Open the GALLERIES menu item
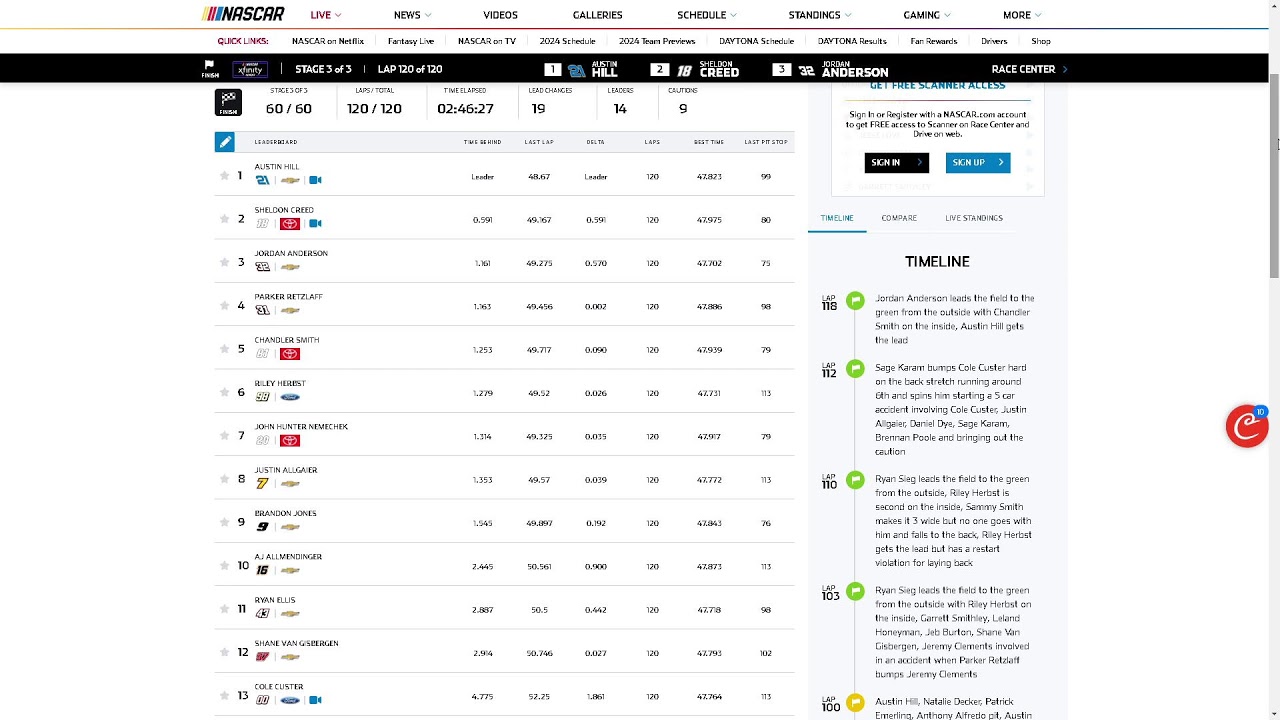Image resolution: width=1280 pixels, height=720 pixels. pos(597,15)
